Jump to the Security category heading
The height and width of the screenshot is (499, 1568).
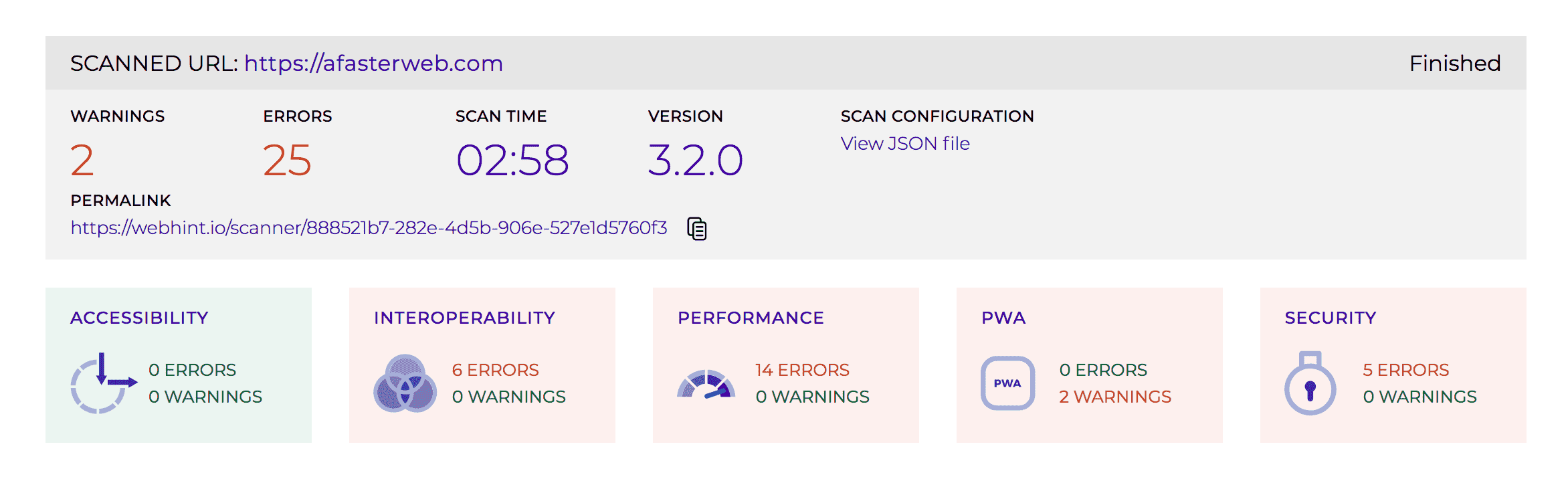tap(1330, 318)
